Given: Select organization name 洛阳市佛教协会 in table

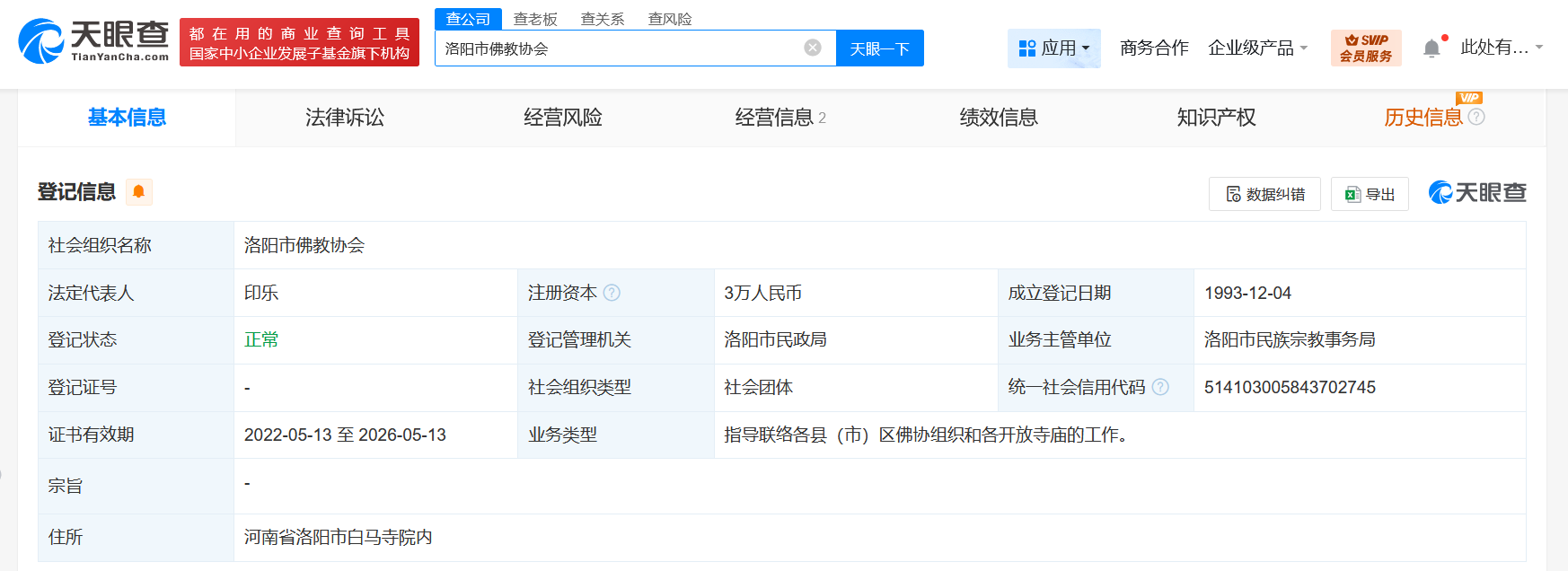Looking at the screenshot, I should point(304,245).
